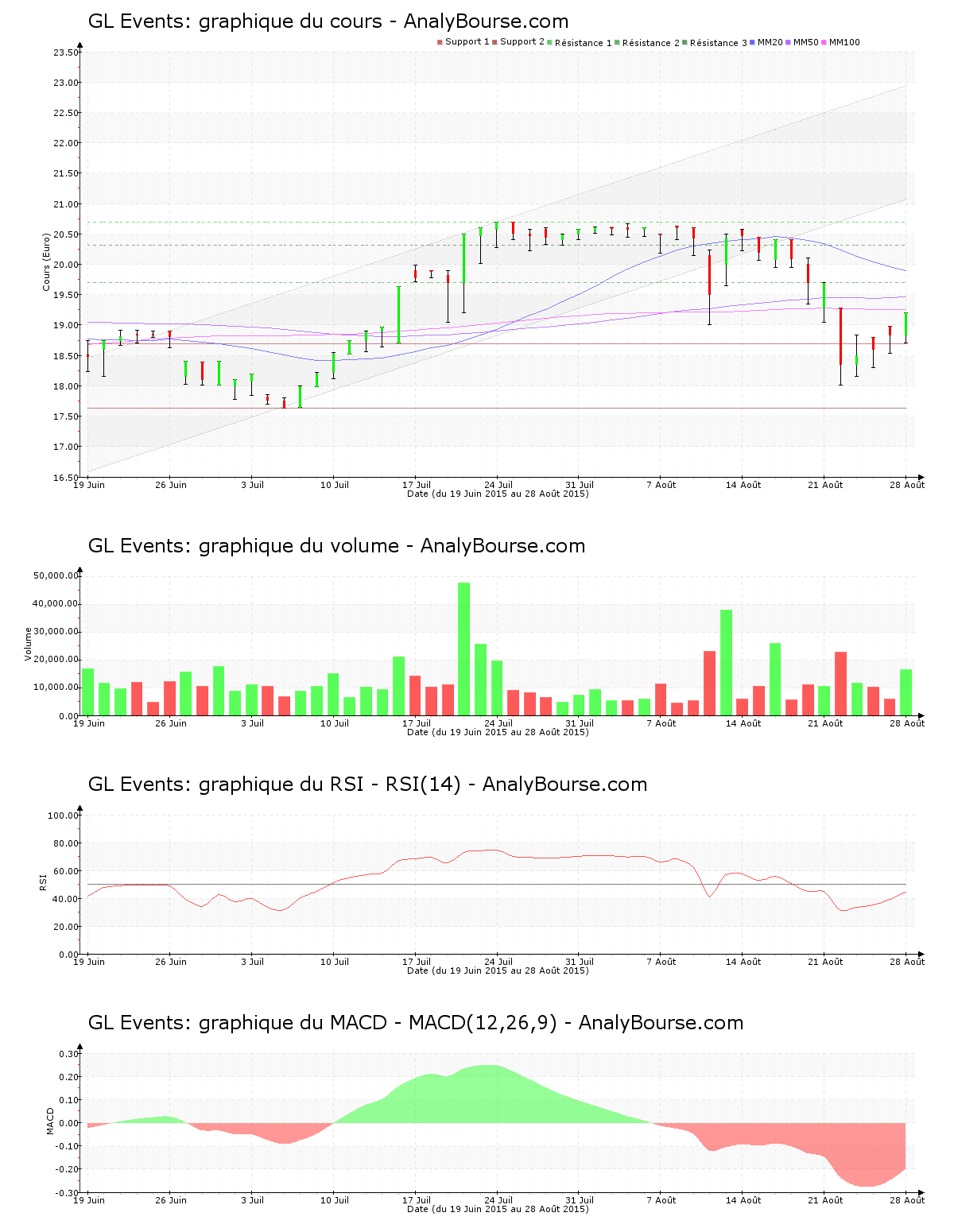Click '3 Juil' label on the MACD chart
Screen dimensions: 954x1232
point(253,1200)
